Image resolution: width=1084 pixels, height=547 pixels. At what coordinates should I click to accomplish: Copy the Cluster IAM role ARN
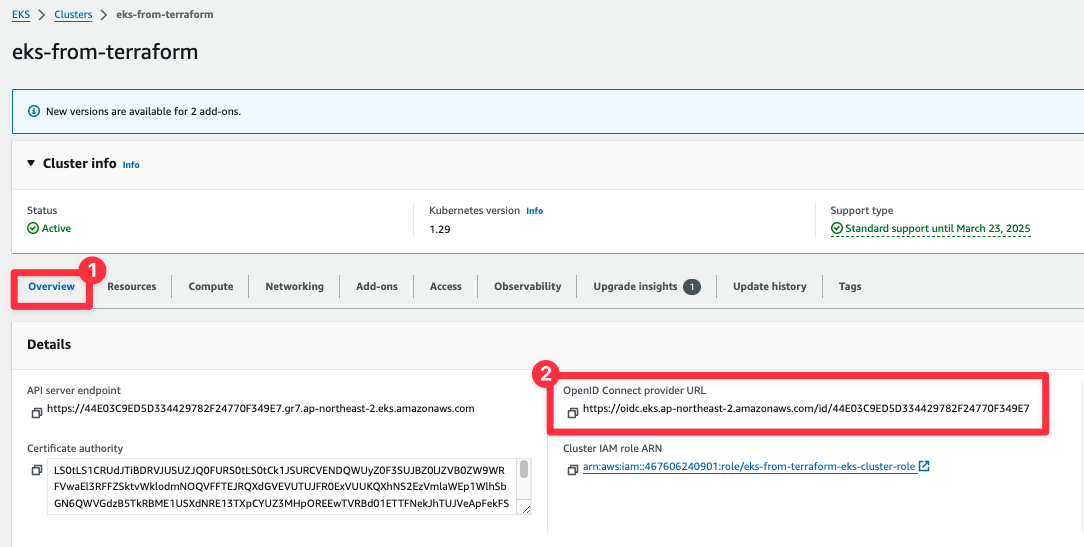click(x=572, y=470)
